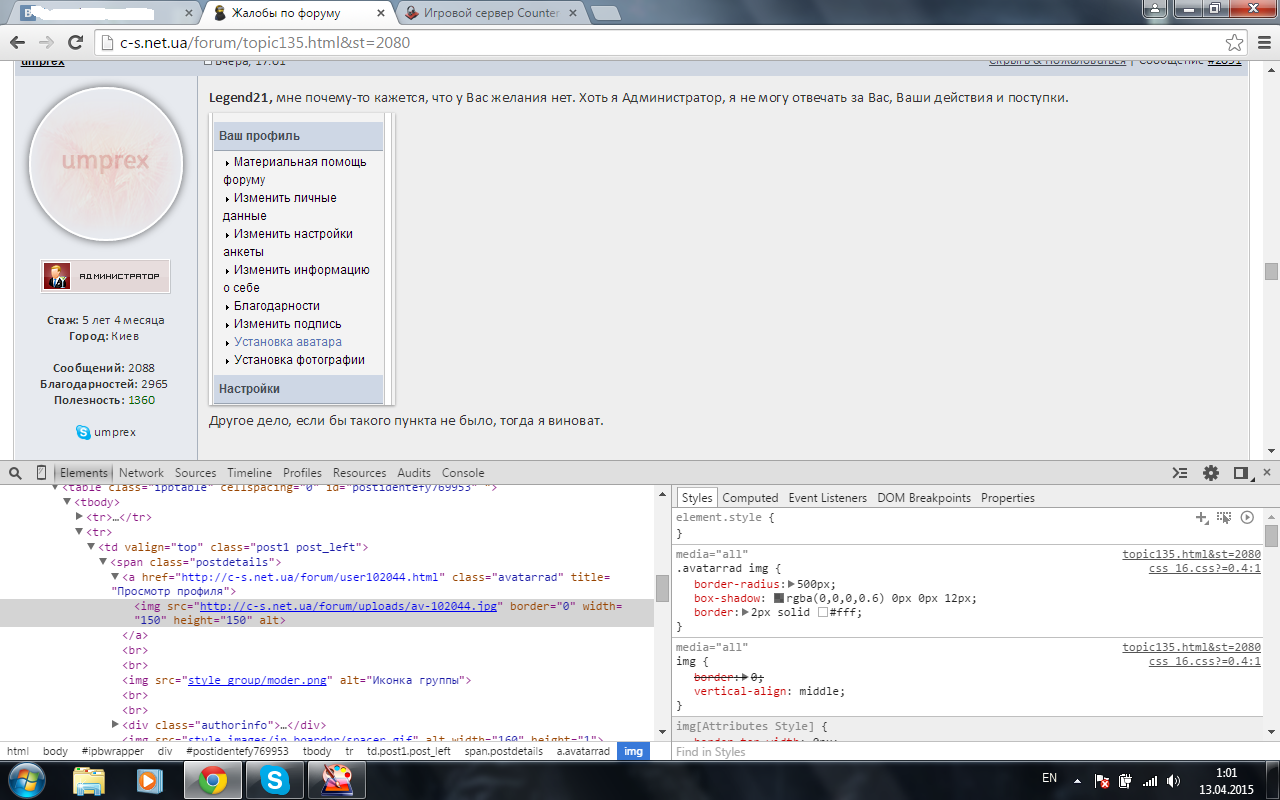Expand the border-radius property triangle

791,584
